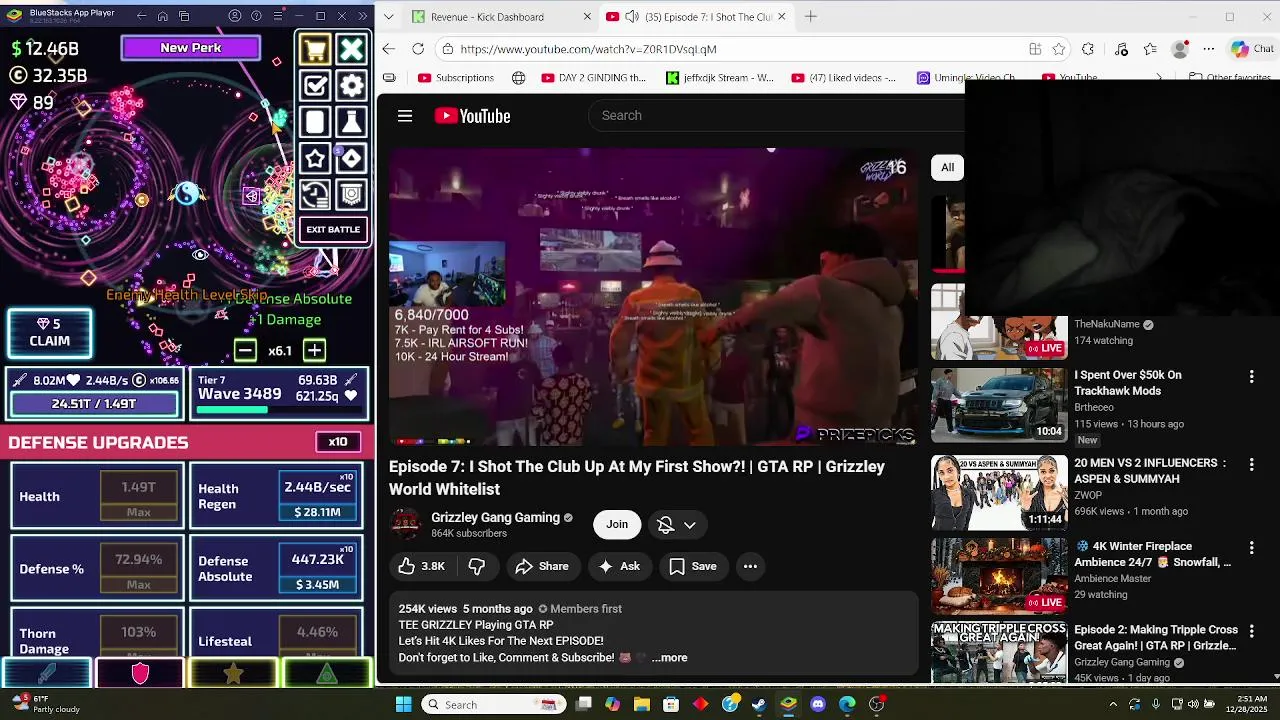Open the Copilot Chat button
1280x720 pixels.
[1252, 49]
